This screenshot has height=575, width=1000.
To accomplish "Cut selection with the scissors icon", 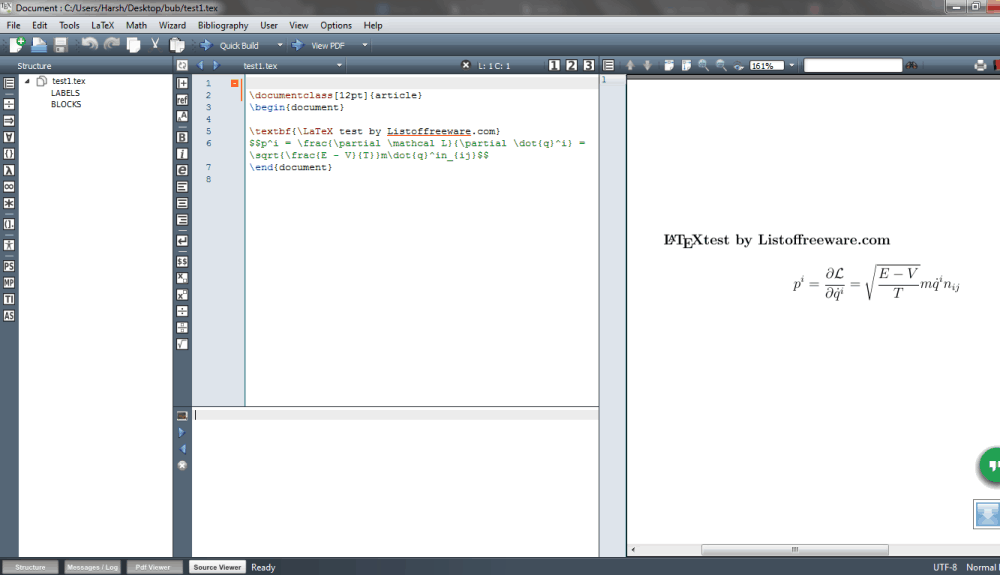I will tap(155, 45).
